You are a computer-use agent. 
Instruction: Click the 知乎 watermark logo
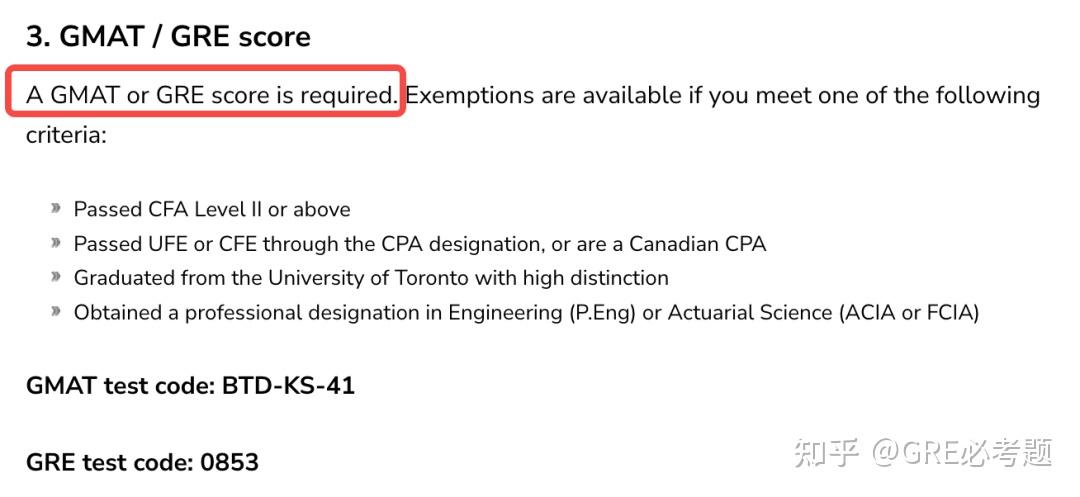826,452
